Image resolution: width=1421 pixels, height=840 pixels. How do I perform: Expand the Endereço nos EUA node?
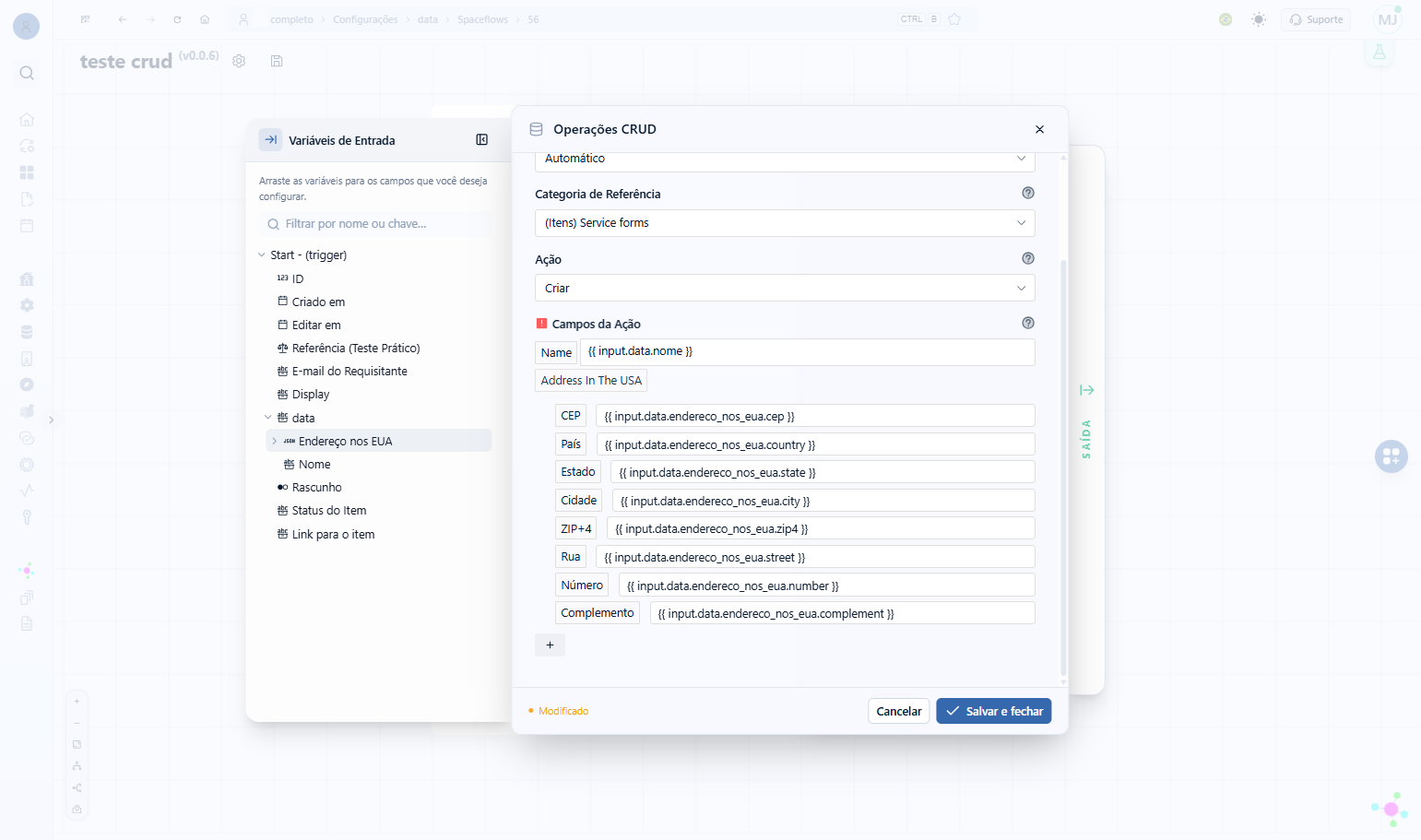coord(275,442)
